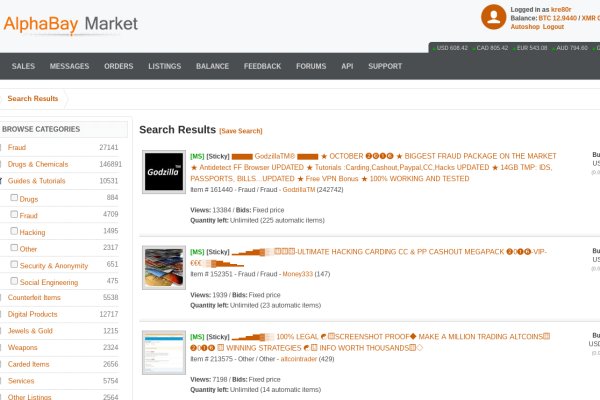Image resolution: width=600 pixels, height=400 pixels.
Task: Open the Services category
Action: click(21, 381)
